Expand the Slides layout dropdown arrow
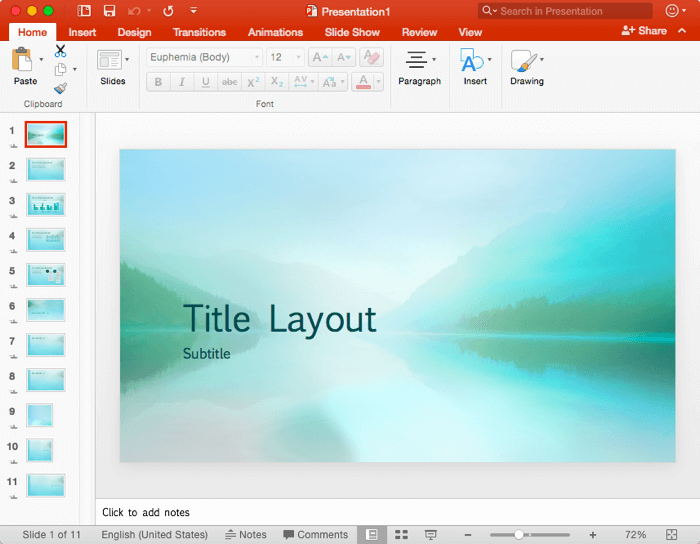 [x=127, y=59]
